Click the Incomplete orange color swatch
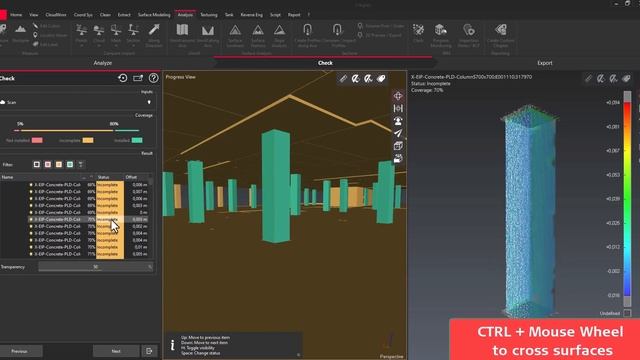This screenshot has width=640, height=360. tap(88, 140)
